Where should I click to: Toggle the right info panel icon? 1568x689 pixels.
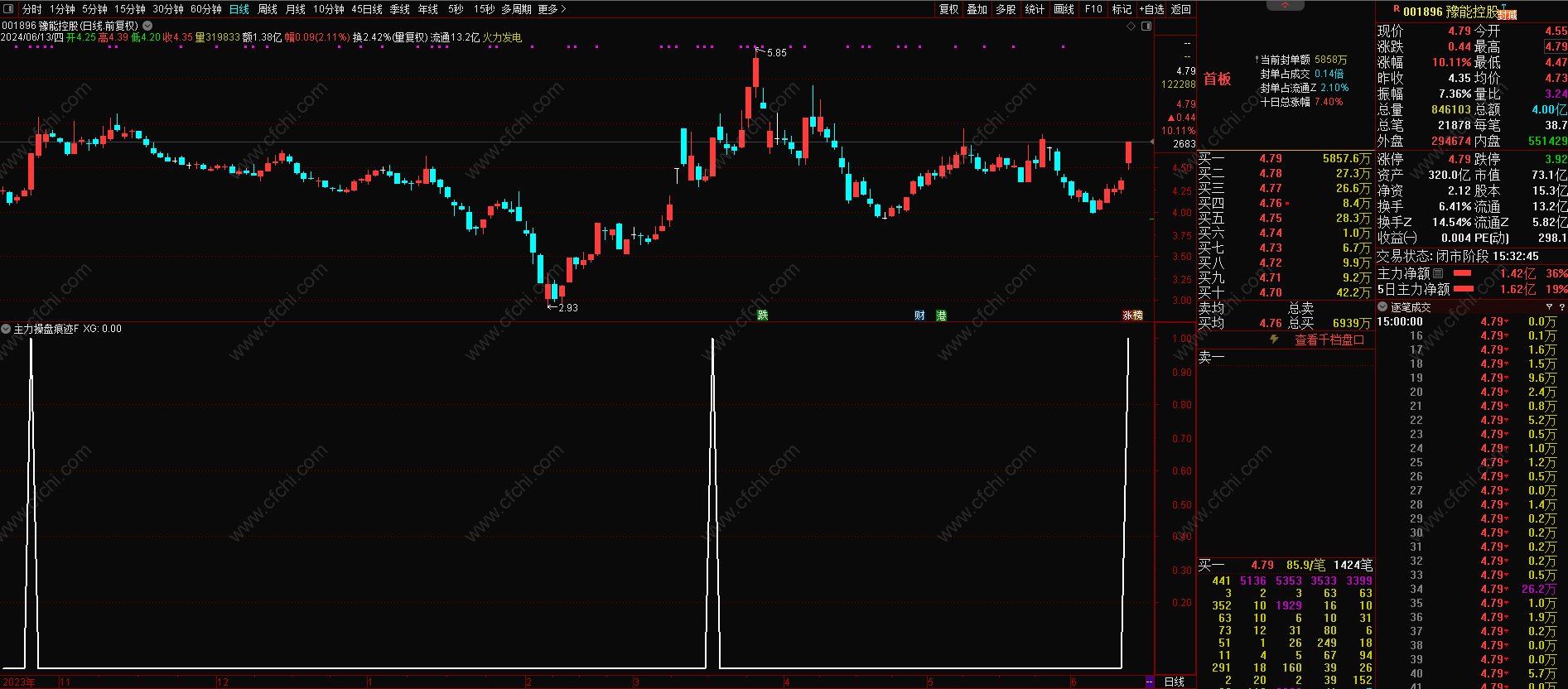1146,26
